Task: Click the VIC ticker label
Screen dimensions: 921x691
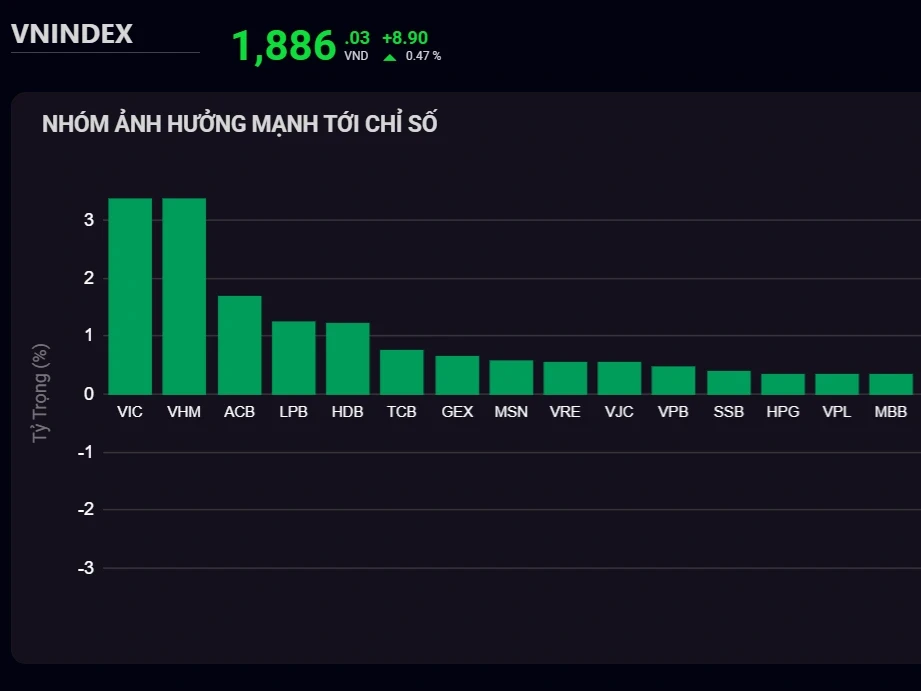Action: pyautogui.click(x=130, y=412)
